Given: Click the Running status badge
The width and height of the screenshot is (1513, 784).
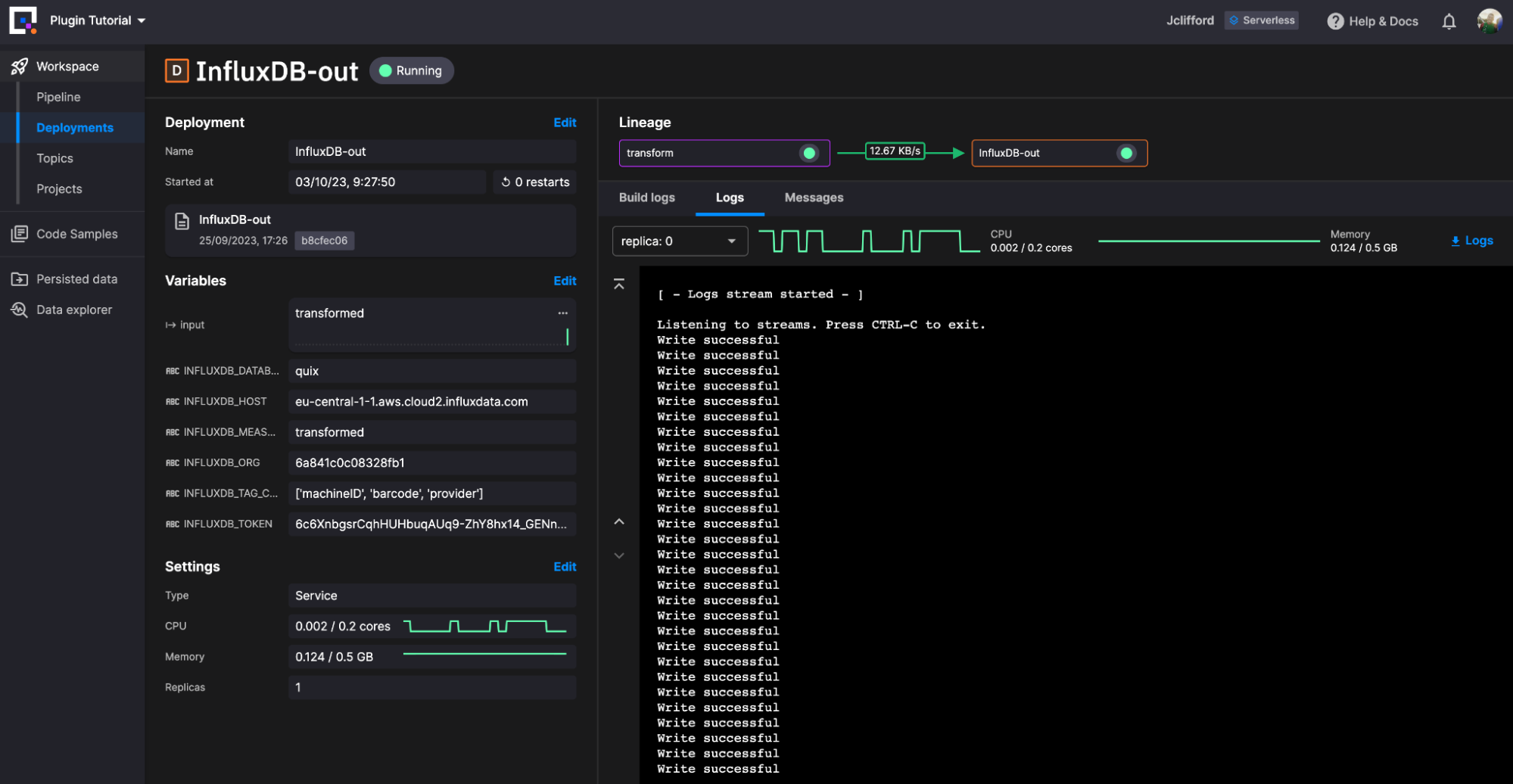Looking at the screenshot, I should pos(411,70).
